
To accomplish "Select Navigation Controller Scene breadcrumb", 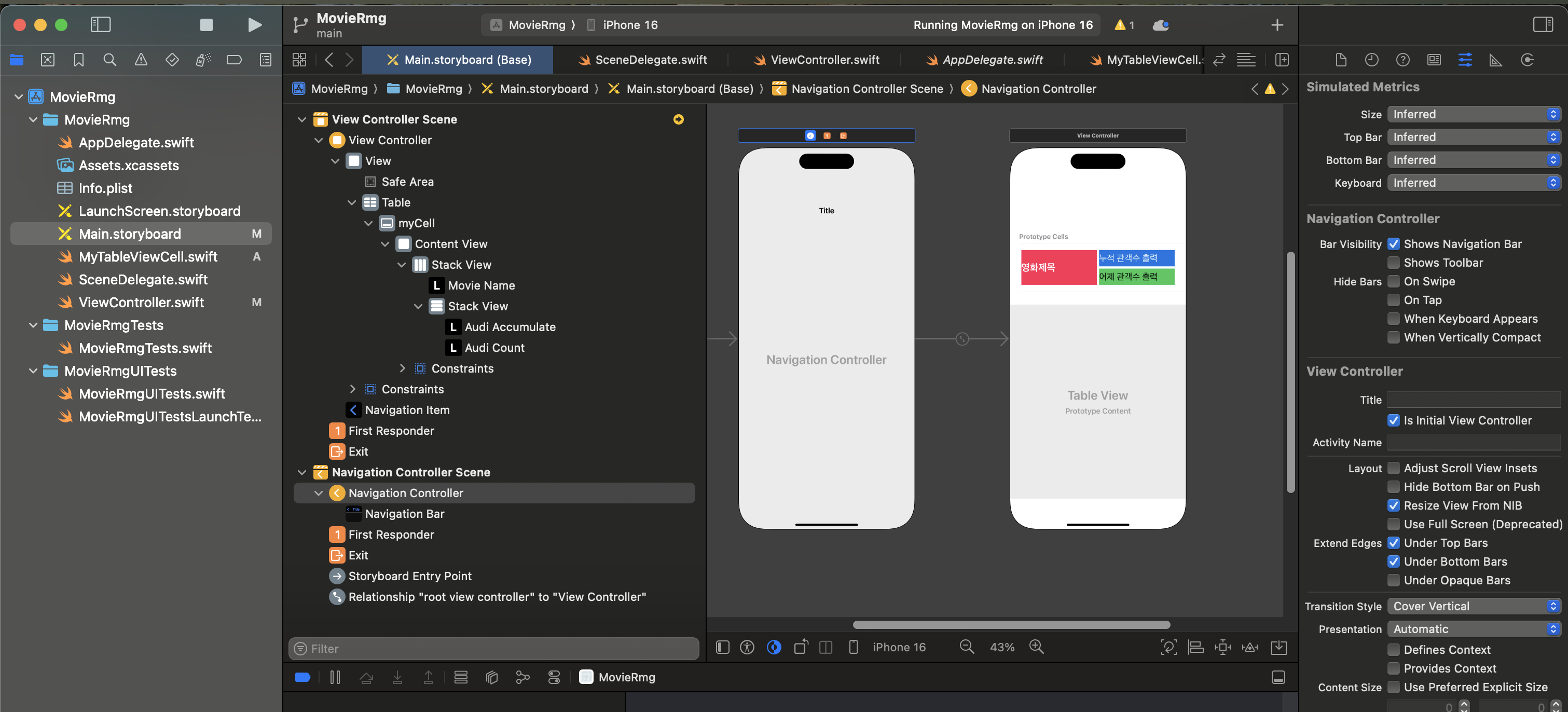I will pyautogui.click(x=858, y=89).
